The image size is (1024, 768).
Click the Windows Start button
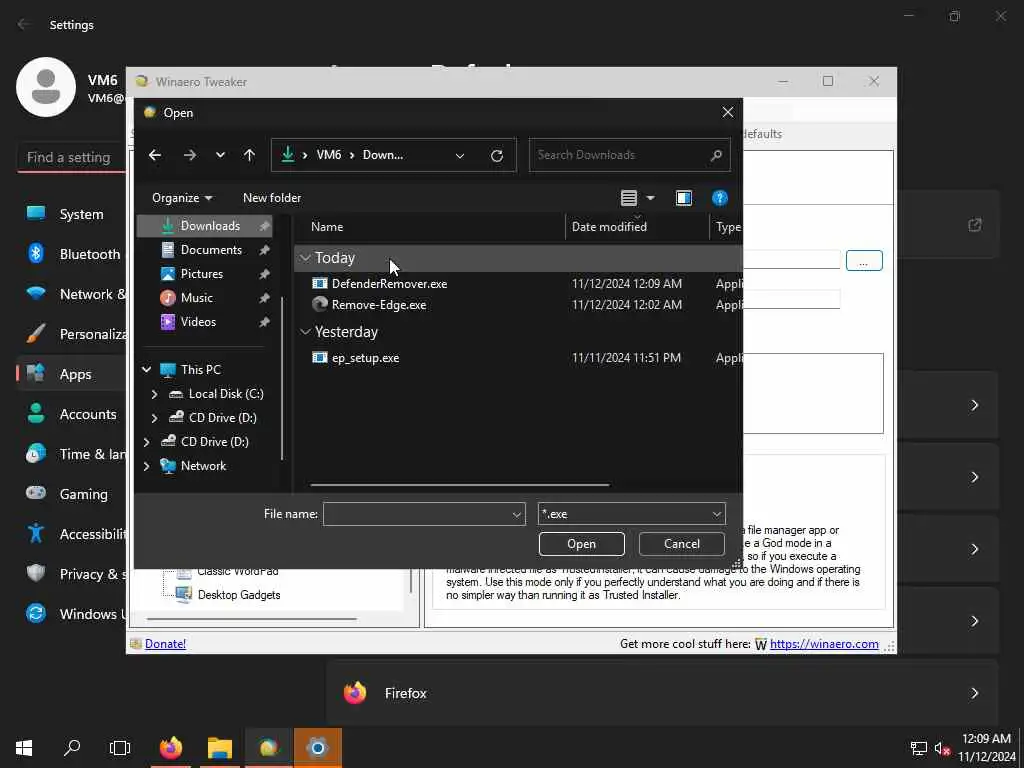coord(24,748)
